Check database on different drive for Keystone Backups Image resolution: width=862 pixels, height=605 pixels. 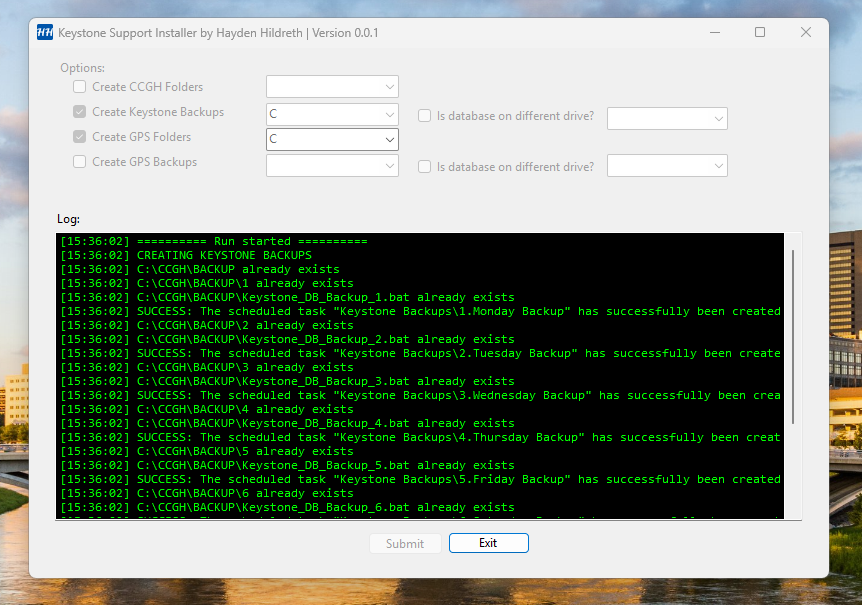click(424, 116)
